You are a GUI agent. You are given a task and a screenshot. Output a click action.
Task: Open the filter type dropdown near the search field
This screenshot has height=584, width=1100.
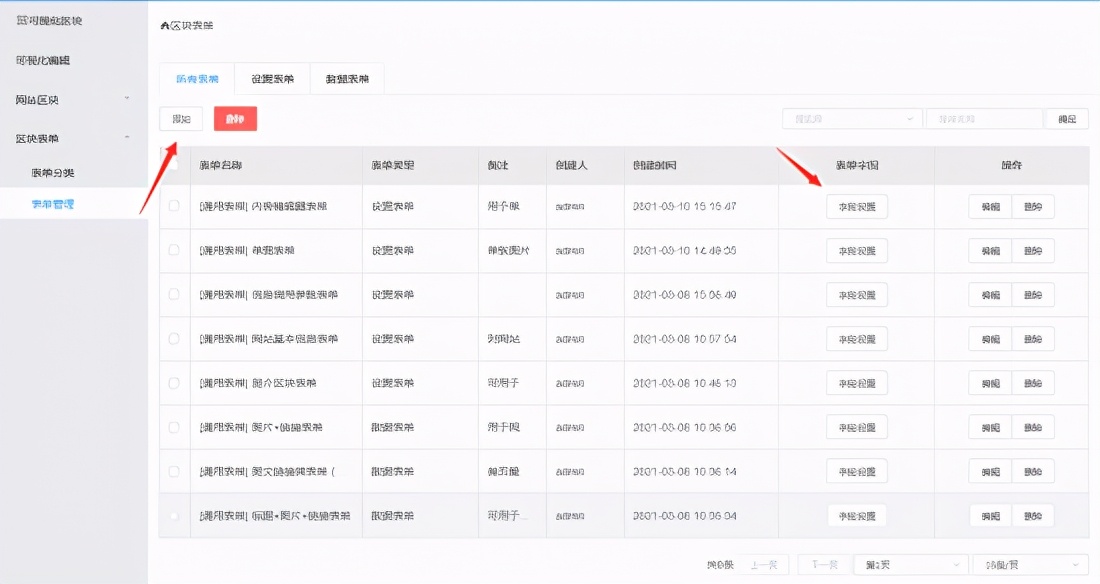pyautogui.click(x=851, y=118)
